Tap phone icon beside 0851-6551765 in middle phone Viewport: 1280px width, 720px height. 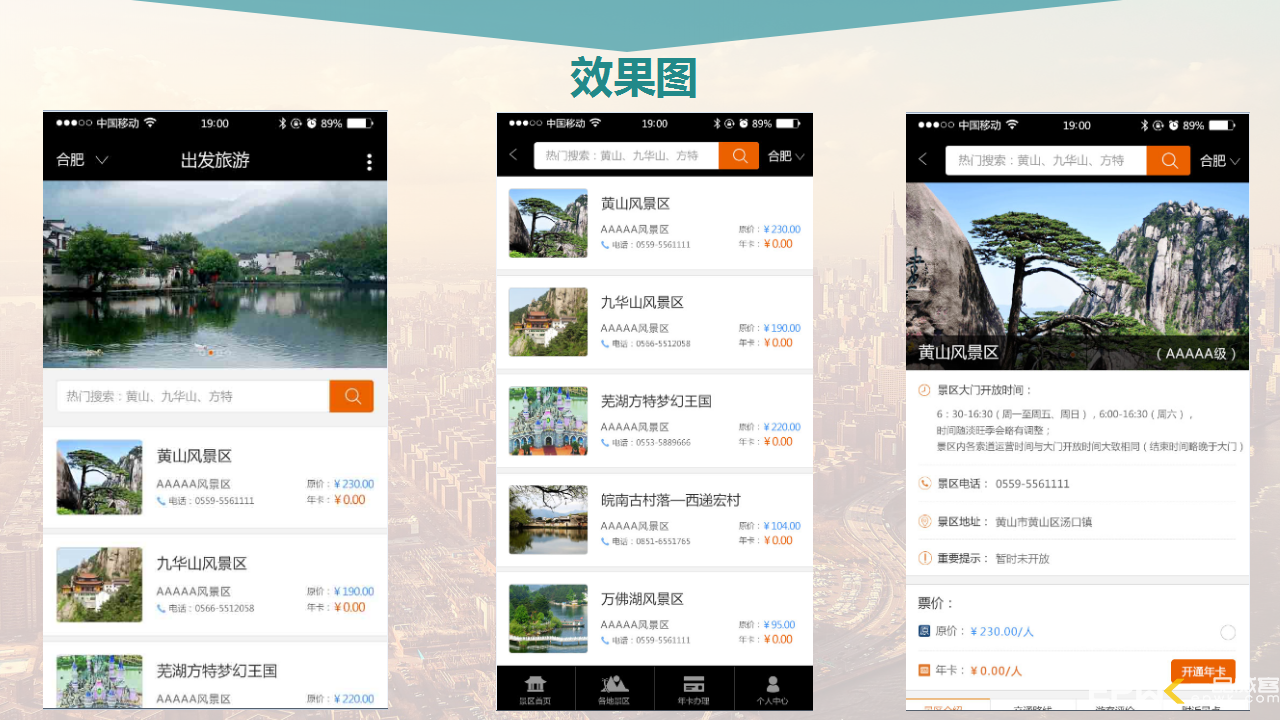pyautogui.click(x=605, y=542)
